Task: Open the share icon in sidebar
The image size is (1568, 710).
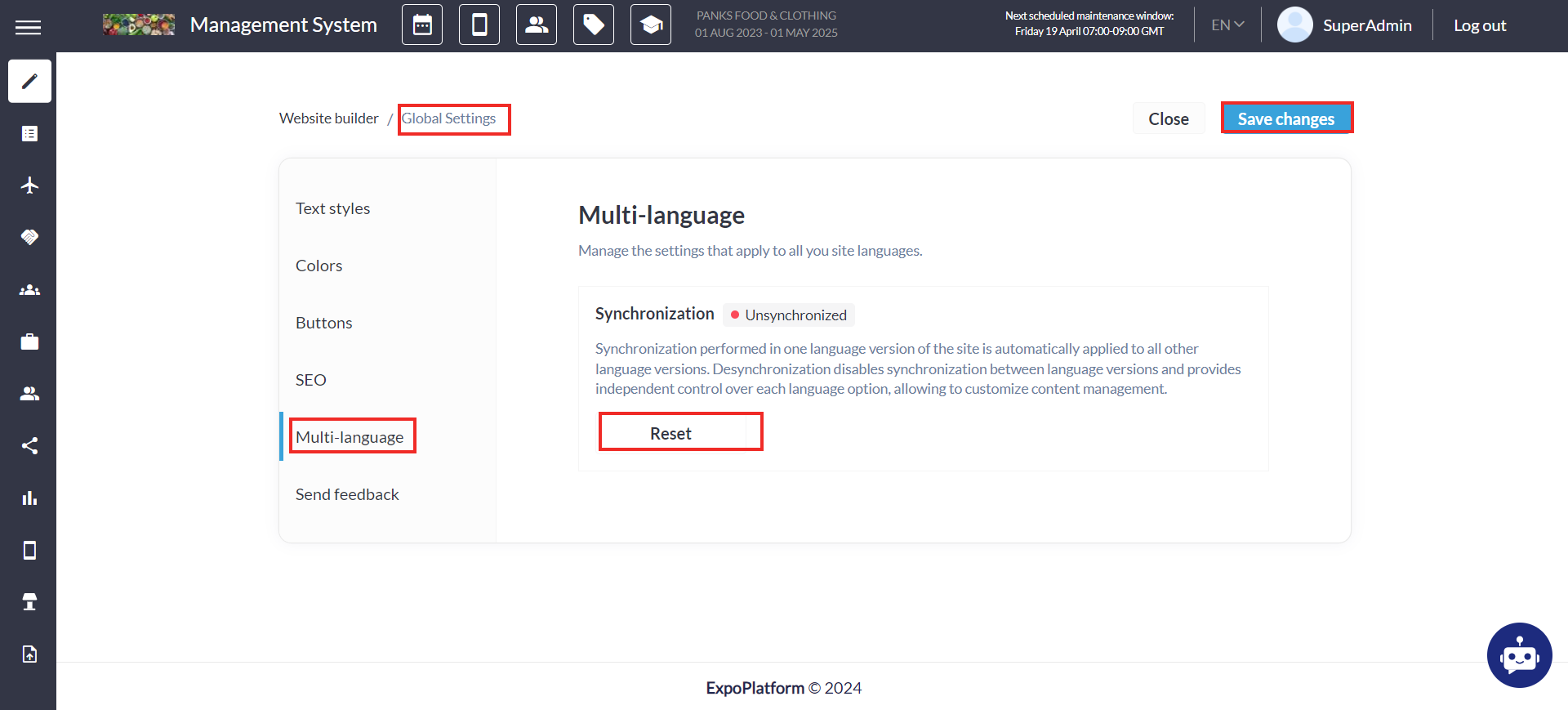Action: [29, 445]
